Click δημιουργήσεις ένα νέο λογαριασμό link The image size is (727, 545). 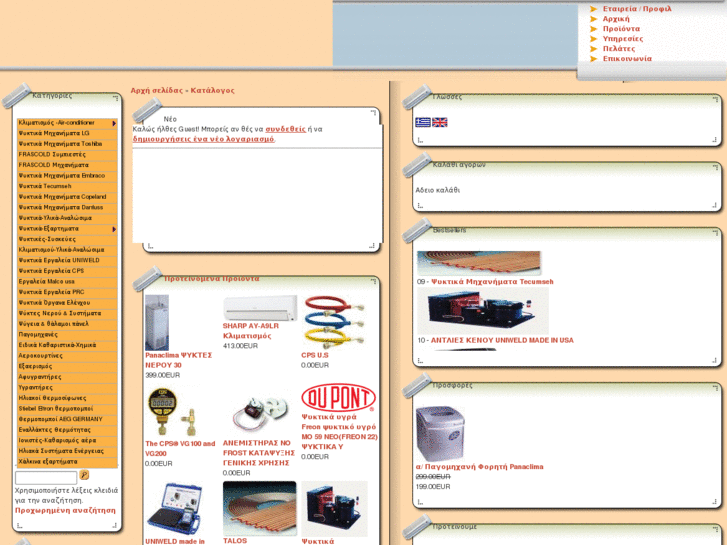coord(203,139)
